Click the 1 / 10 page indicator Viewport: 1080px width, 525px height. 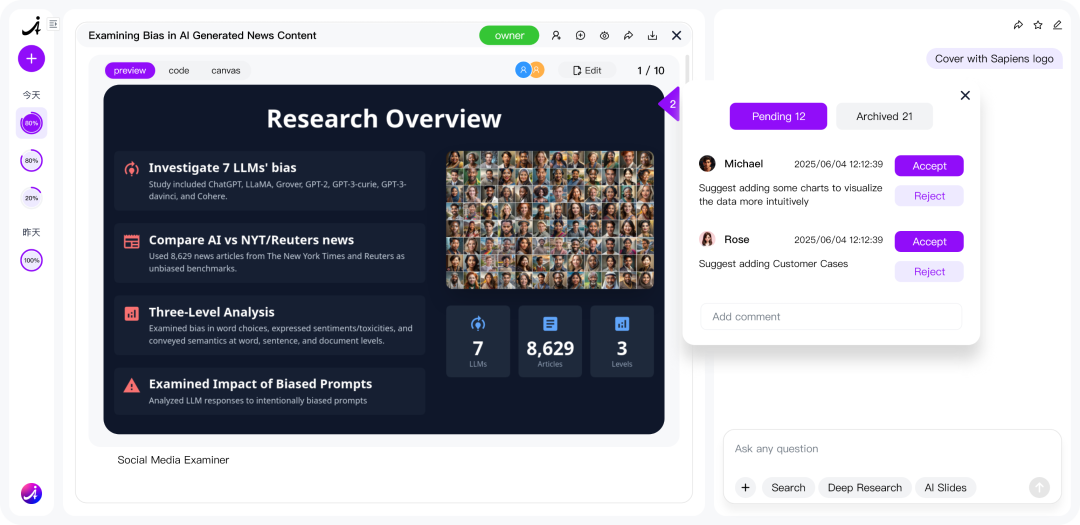point(651,70)
